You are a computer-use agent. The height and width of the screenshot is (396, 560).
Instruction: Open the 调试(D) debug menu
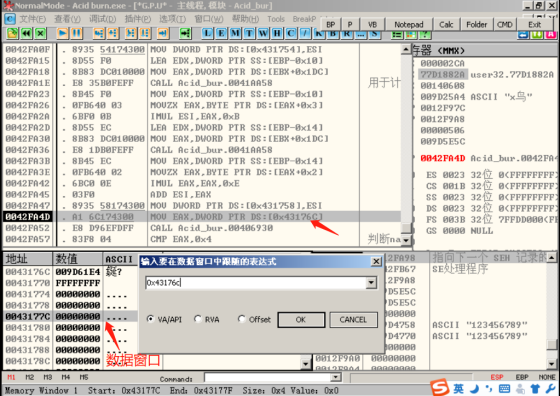(x=102, y=19)
